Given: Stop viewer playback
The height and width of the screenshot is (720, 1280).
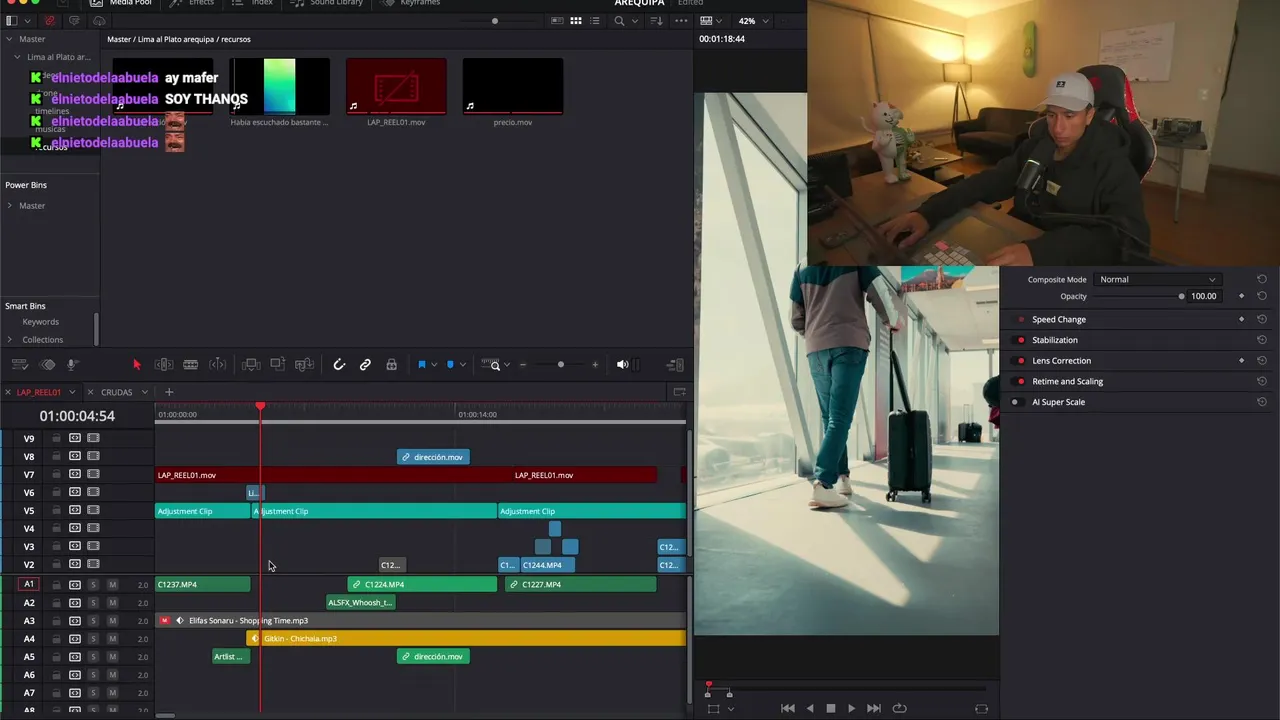Looking at the screenshot, I should (830, 708).
